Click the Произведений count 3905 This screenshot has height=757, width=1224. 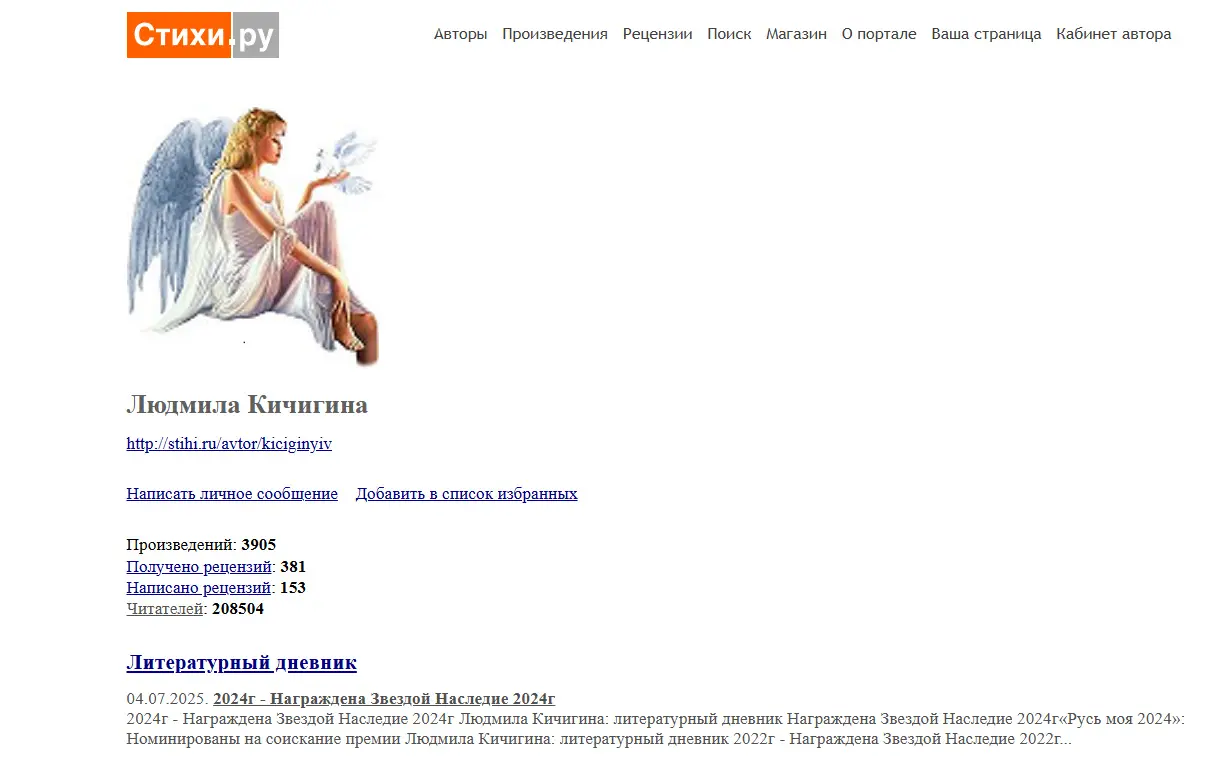coord(259,546)
